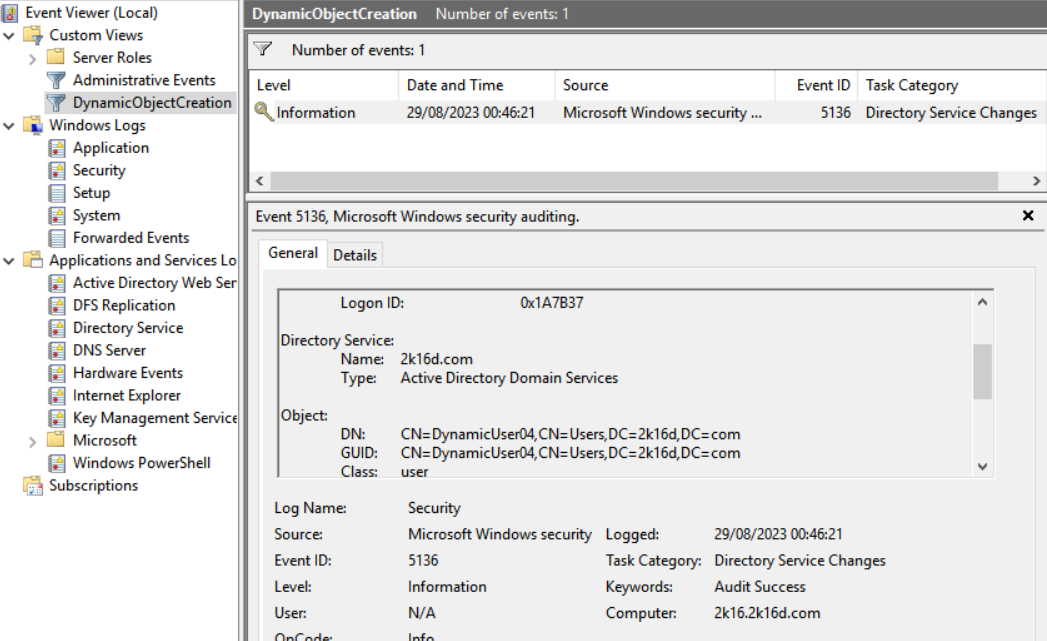The width and height of the screenshot is (1047, 641).
Task: Select the General tab
Action: click(x=292, y=254)
